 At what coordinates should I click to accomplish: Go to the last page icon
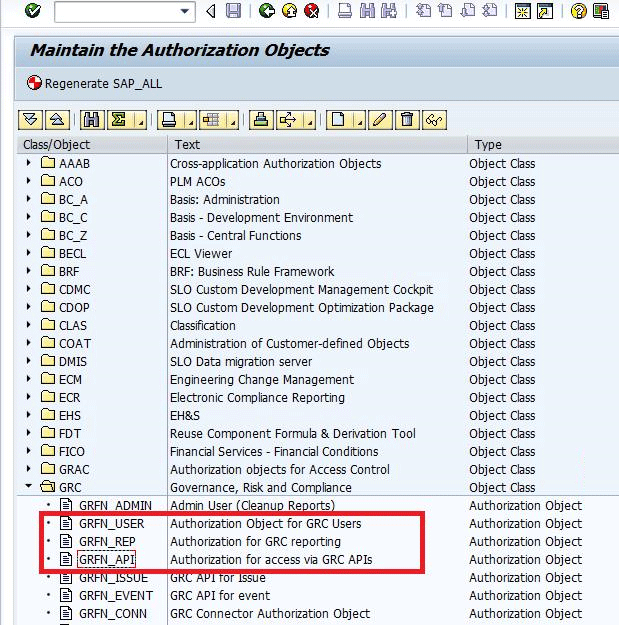[x=489, y=11]
